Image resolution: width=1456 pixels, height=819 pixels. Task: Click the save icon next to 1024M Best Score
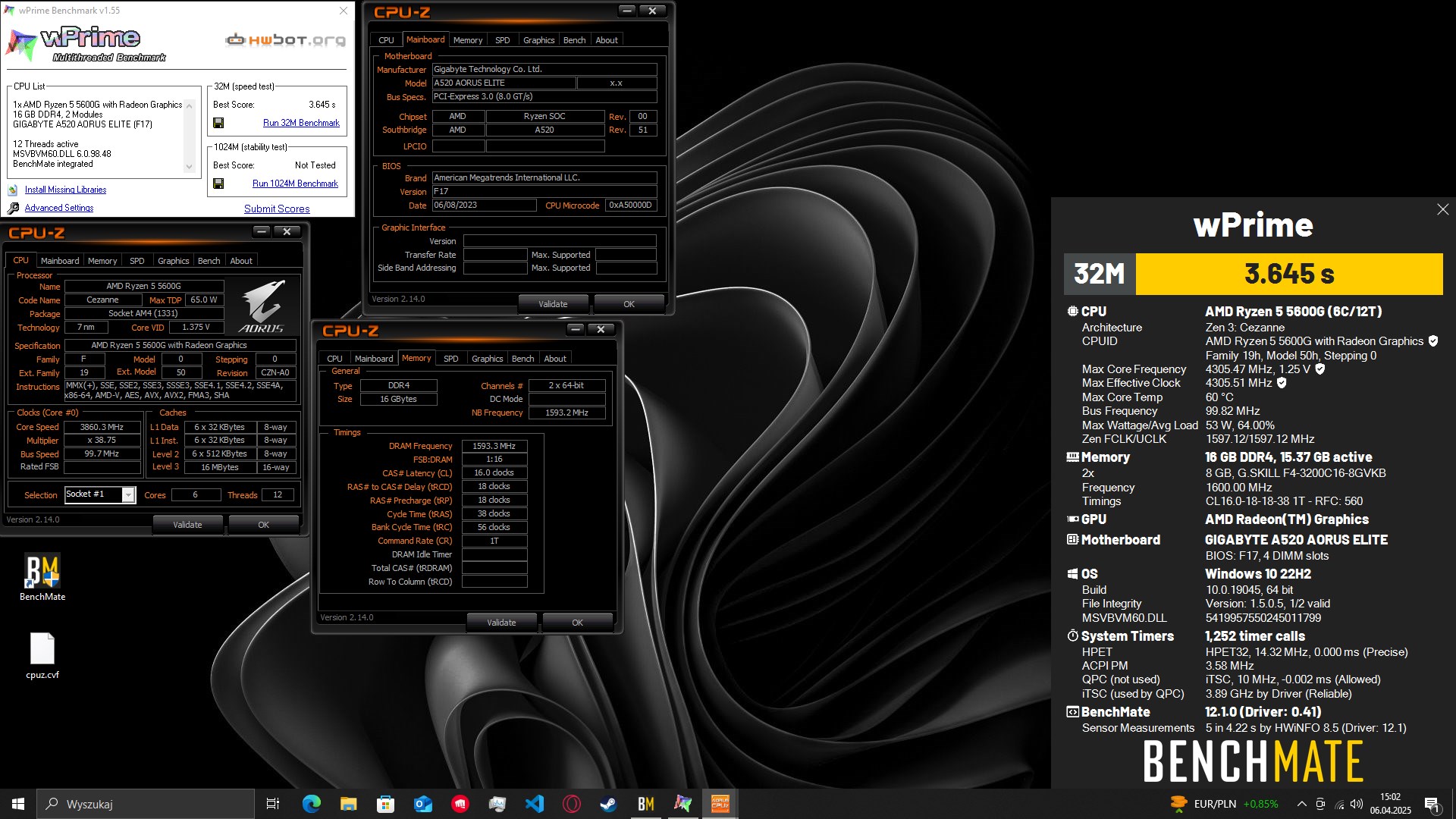pos(218,184)
